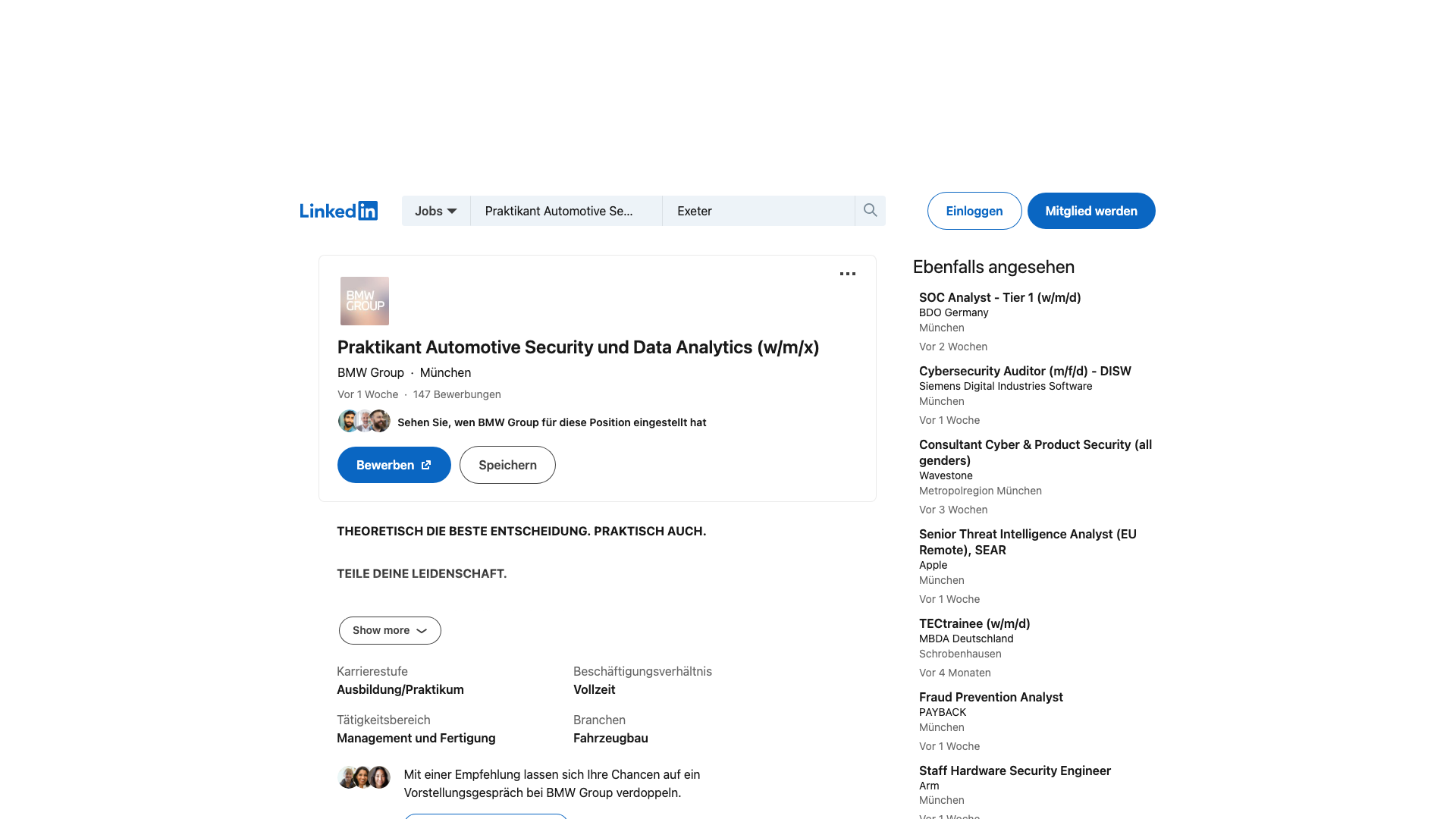
Task: Click the Einloggen button
Action: pyautogui.click(x=974, y=211)
